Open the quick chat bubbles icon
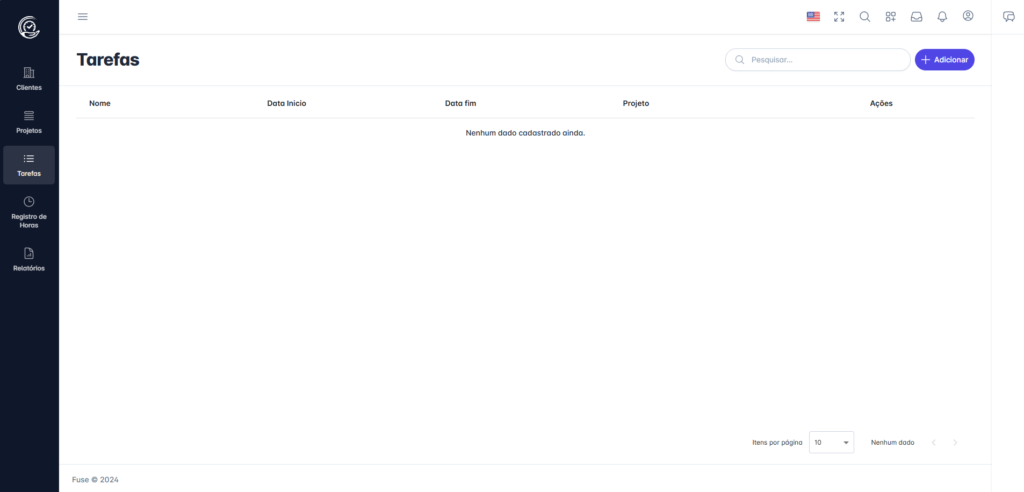The height and width of the screenshot is (492, 1024). point(1008,16)
